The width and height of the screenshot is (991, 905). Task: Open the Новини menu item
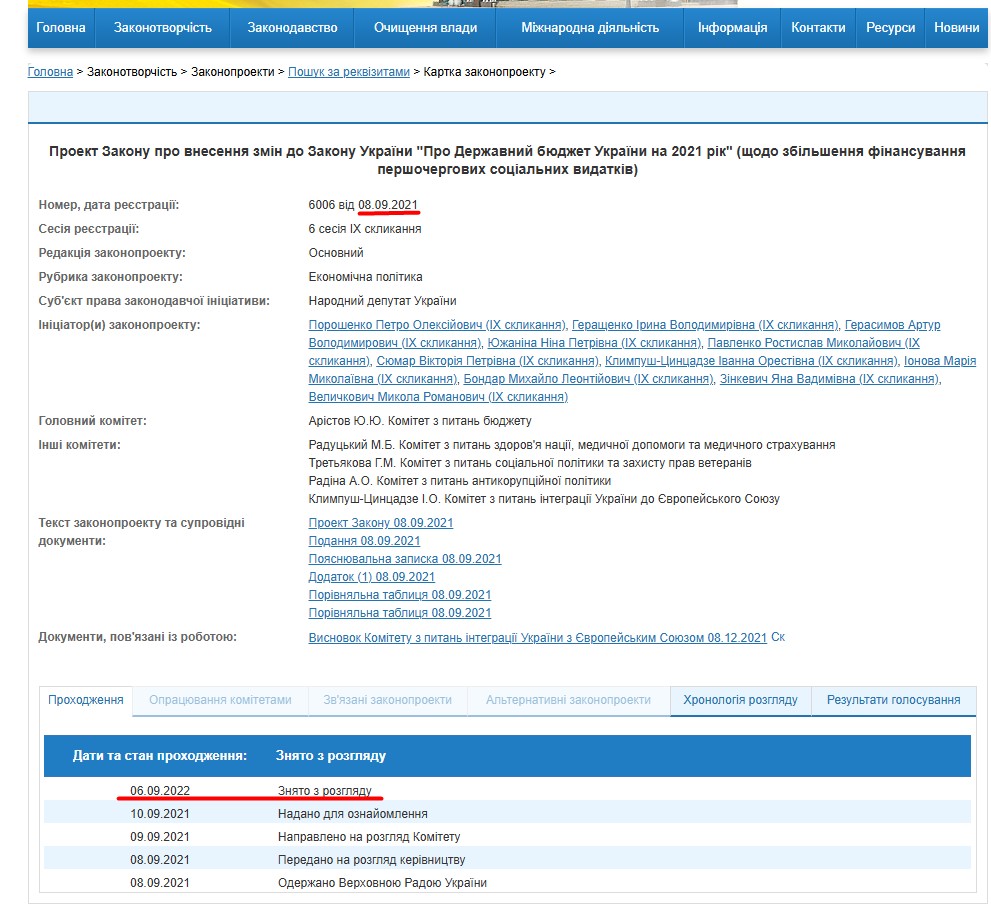tap(956, 28)
